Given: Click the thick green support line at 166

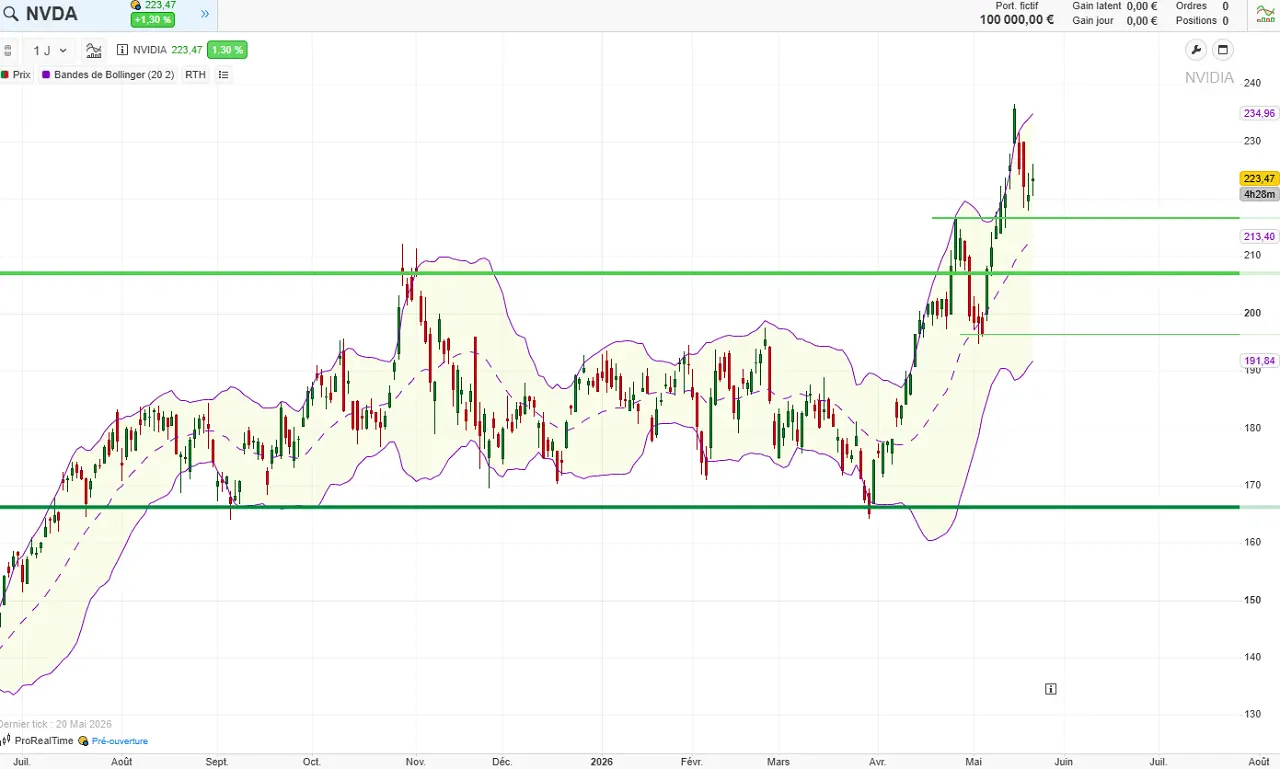Looking at the screenshot, I should [x=620, y=507].
